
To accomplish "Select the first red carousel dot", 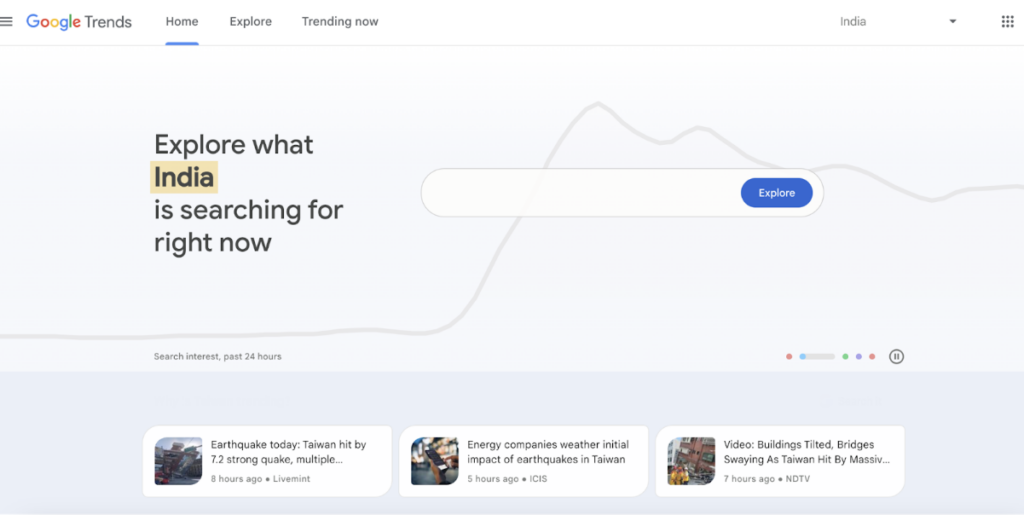I will 789,356.
